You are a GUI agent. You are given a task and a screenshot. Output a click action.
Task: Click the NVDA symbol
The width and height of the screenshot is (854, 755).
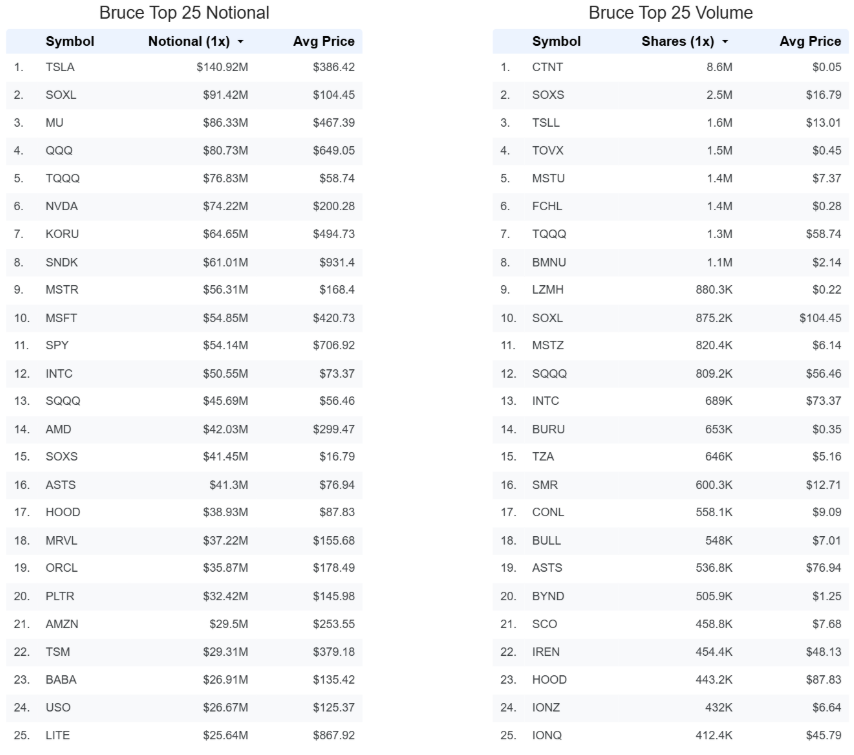tap(62, 206)
